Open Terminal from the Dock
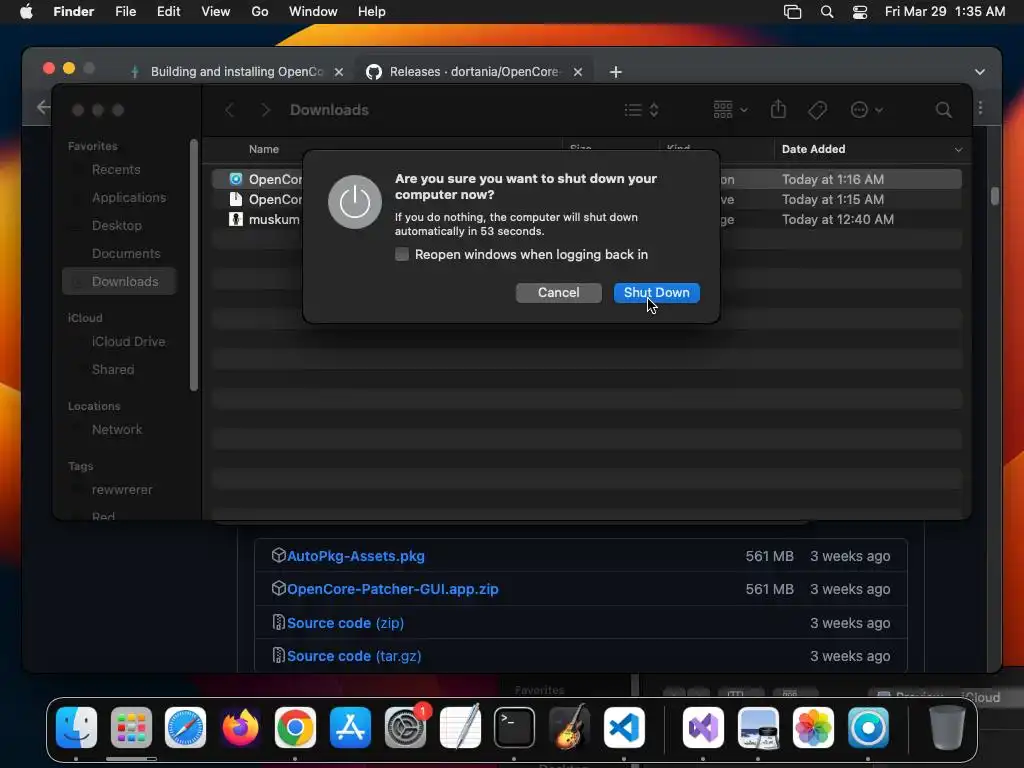This screenshot has height=768, width=1024. click(514, 727)
